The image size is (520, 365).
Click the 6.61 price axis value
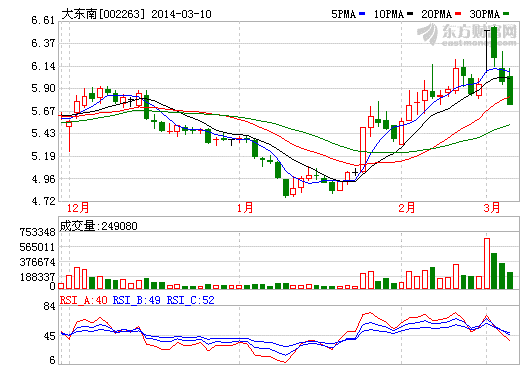coord(43,20)
